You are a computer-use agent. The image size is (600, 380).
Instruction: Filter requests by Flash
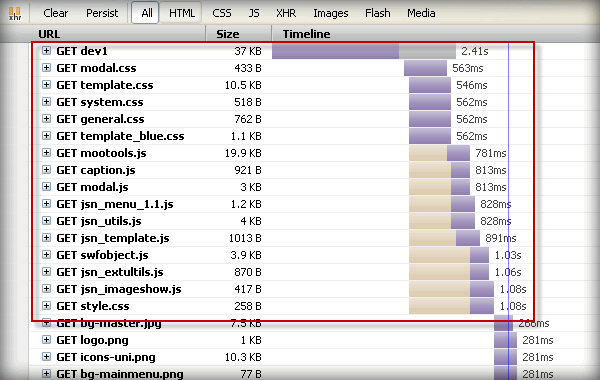(378, 13)
